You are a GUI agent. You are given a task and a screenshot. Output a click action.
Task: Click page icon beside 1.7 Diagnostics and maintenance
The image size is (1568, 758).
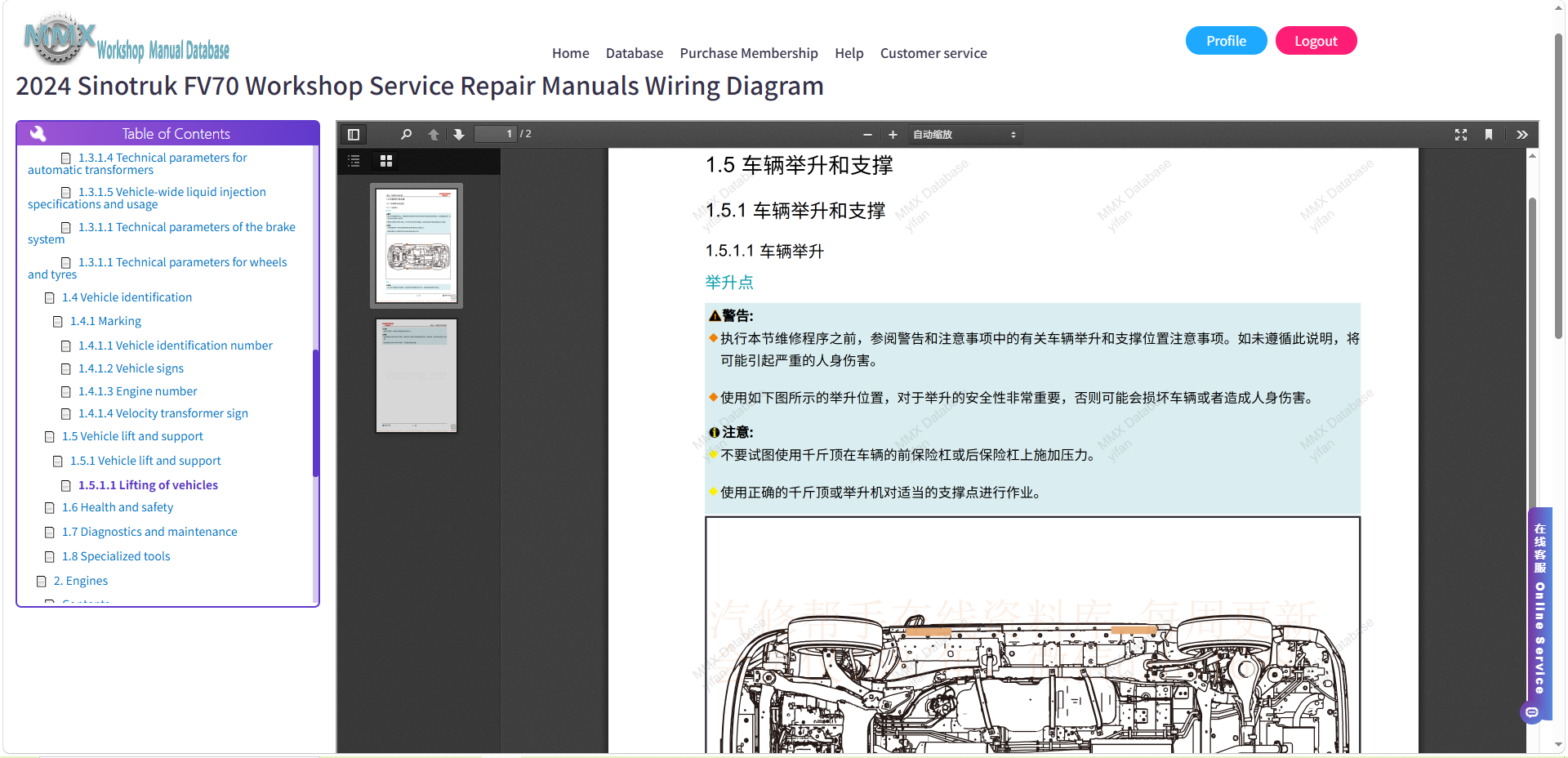pos(50,533)
